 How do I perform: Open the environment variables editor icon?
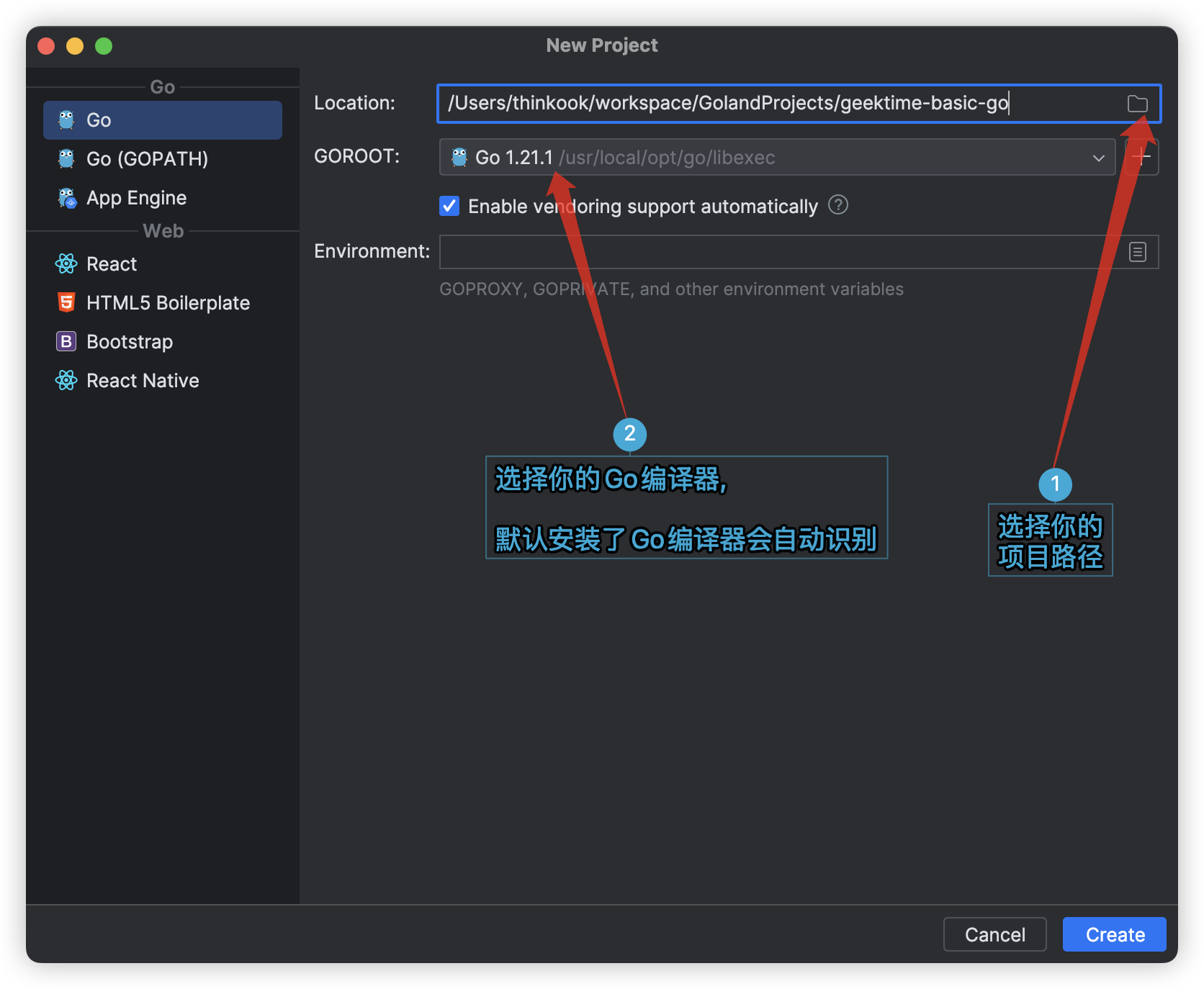[1138, 252]
